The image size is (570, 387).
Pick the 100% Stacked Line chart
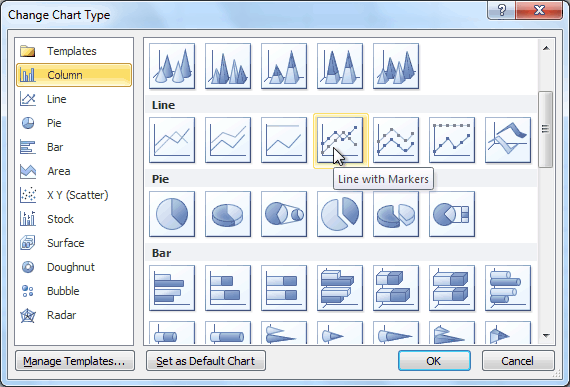click(284, 140)
